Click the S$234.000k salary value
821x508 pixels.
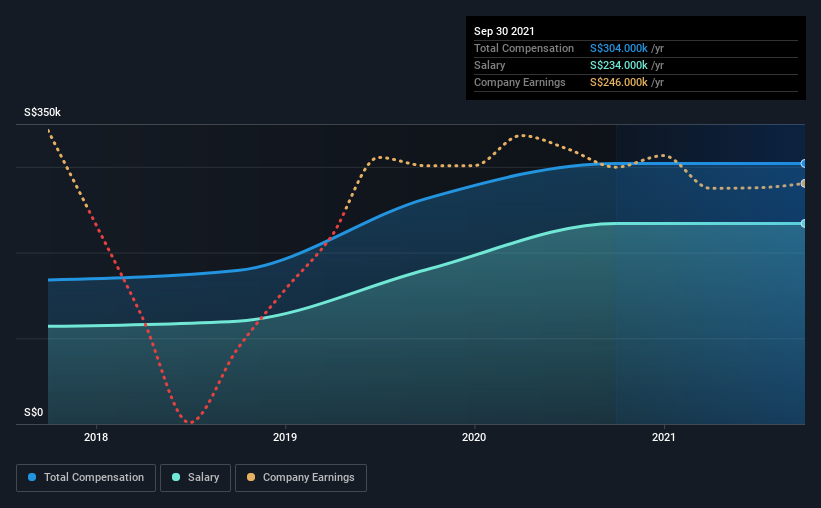[618, 65]
